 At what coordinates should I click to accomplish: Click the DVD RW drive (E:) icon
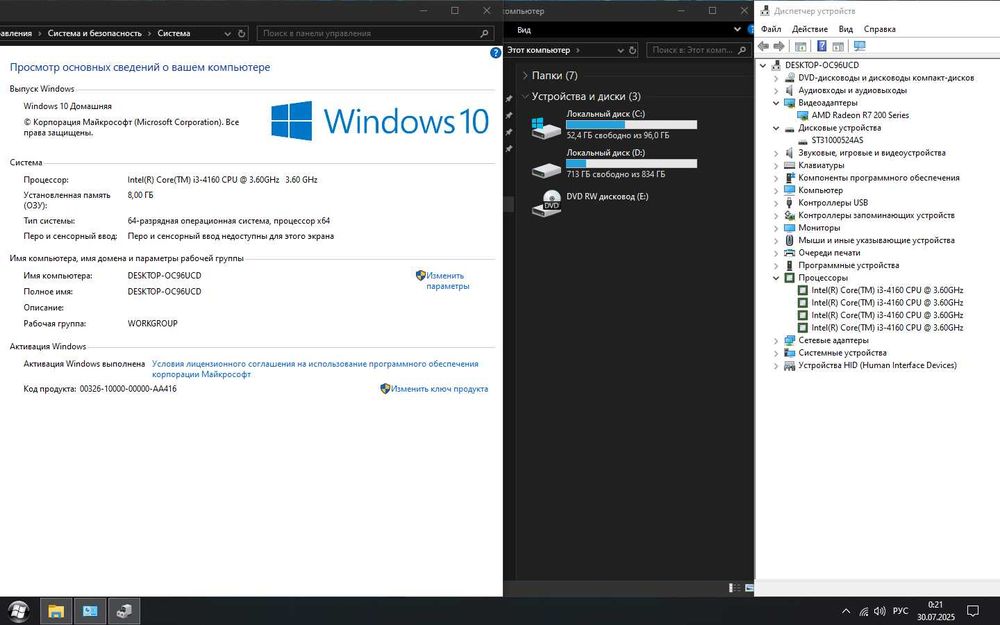(546, 203)
